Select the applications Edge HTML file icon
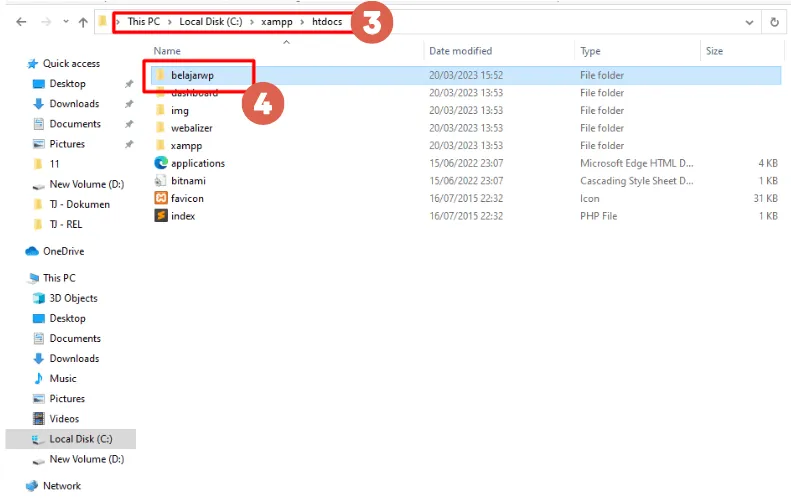The image size is (791, 501). [x=160, y=163]
